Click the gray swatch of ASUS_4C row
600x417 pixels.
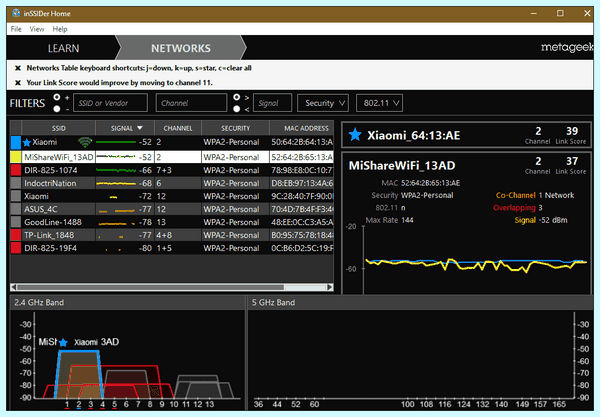point(16,209)
